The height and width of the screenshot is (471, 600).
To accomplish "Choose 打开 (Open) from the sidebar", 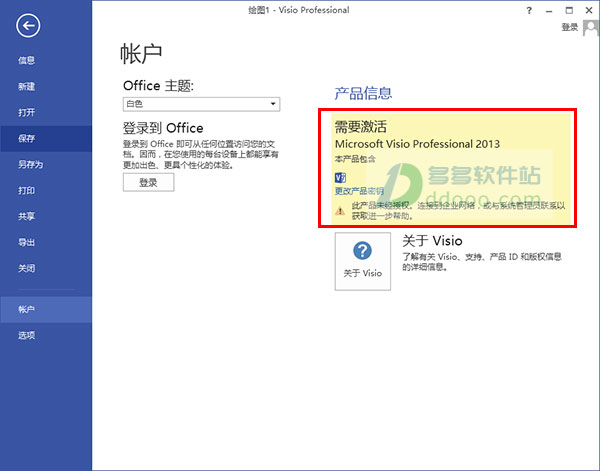I will (x=26, y=112).
